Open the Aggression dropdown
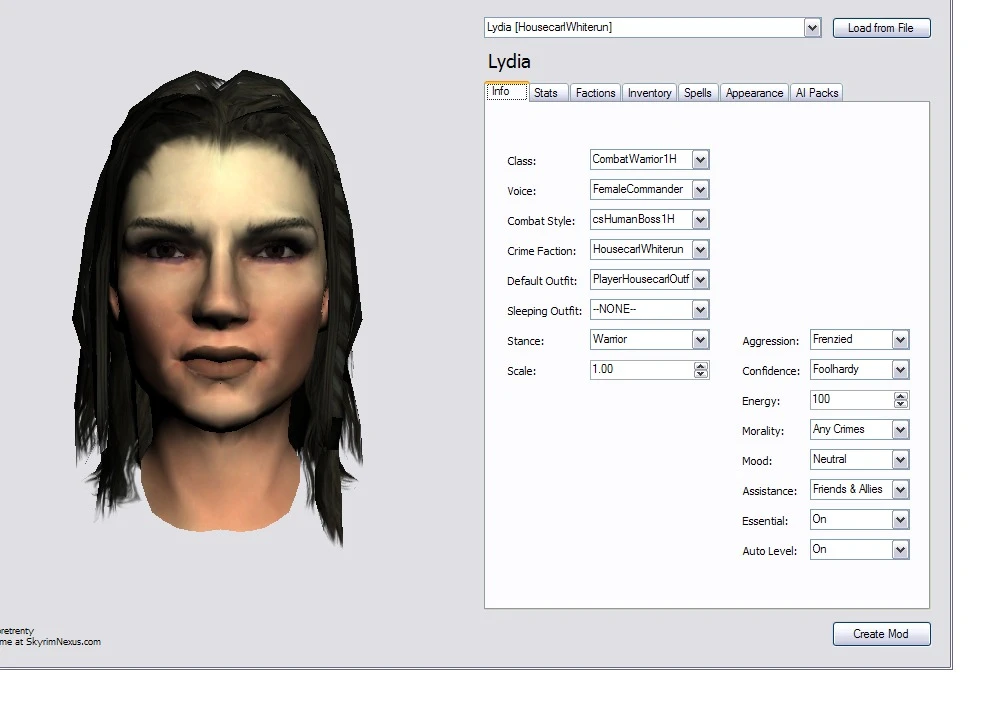1000x704 pixels. point(900,339)
